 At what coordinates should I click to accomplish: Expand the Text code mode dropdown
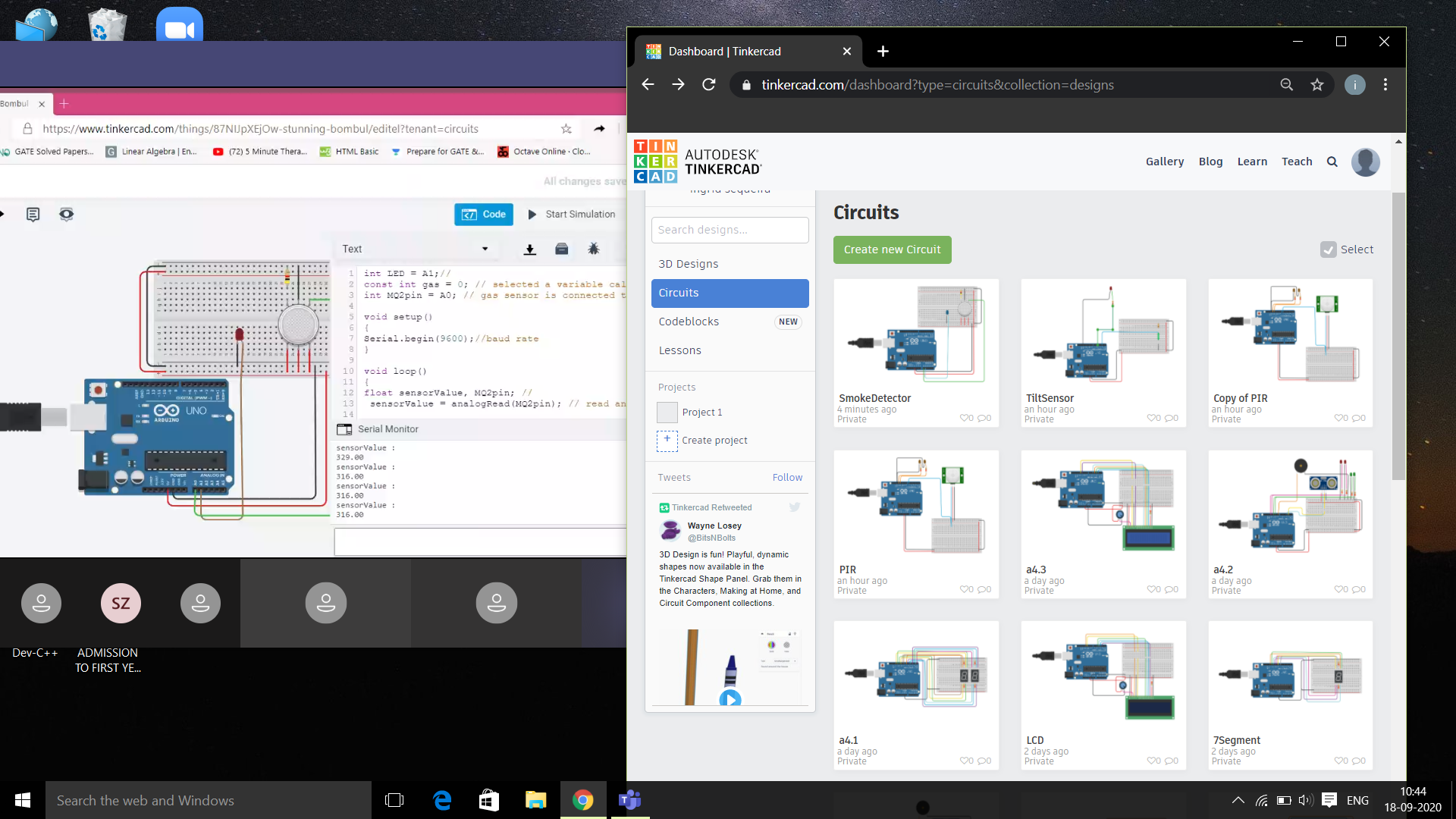(485, 249)
